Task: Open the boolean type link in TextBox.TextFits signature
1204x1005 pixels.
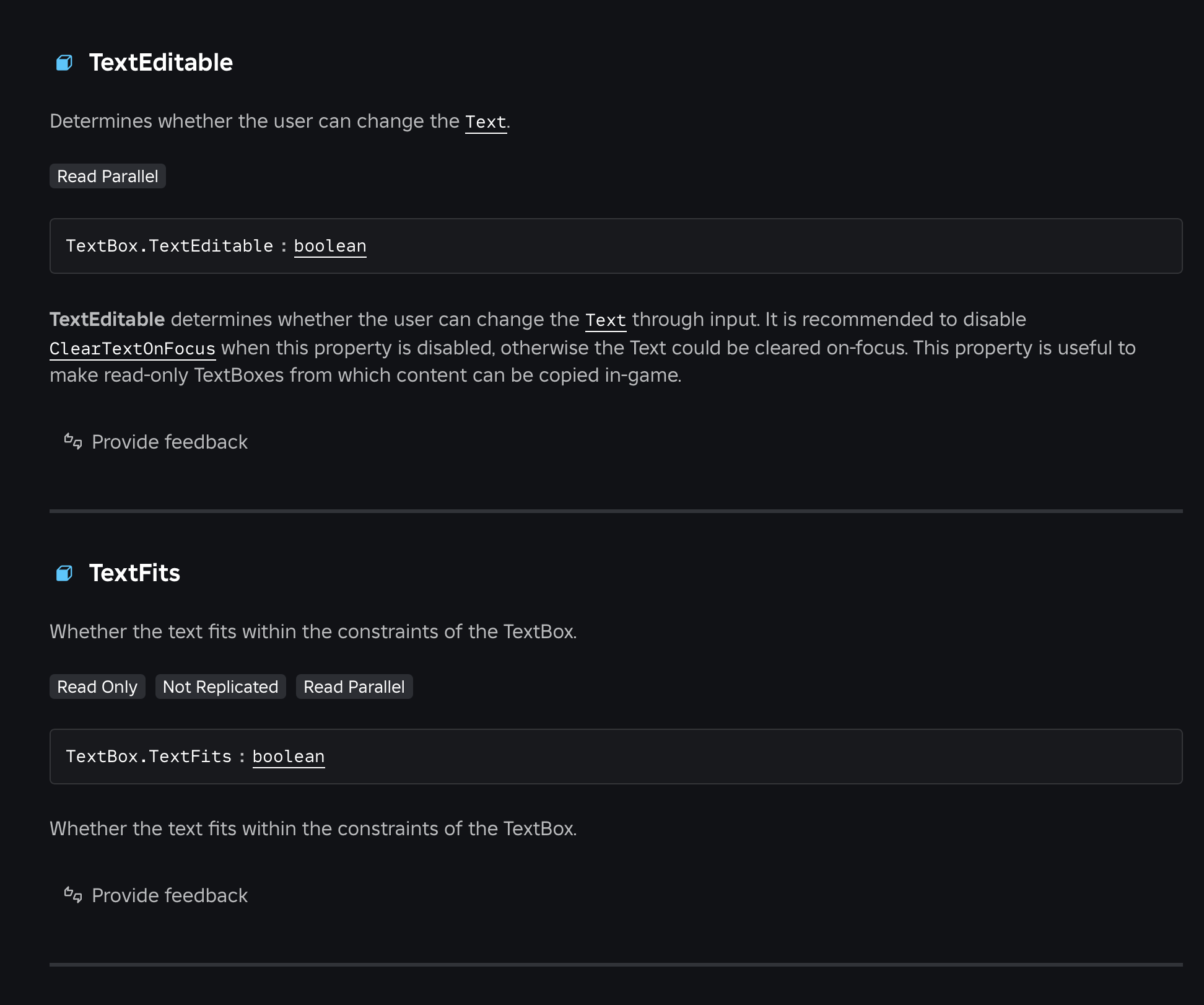Action: [288, 757]
